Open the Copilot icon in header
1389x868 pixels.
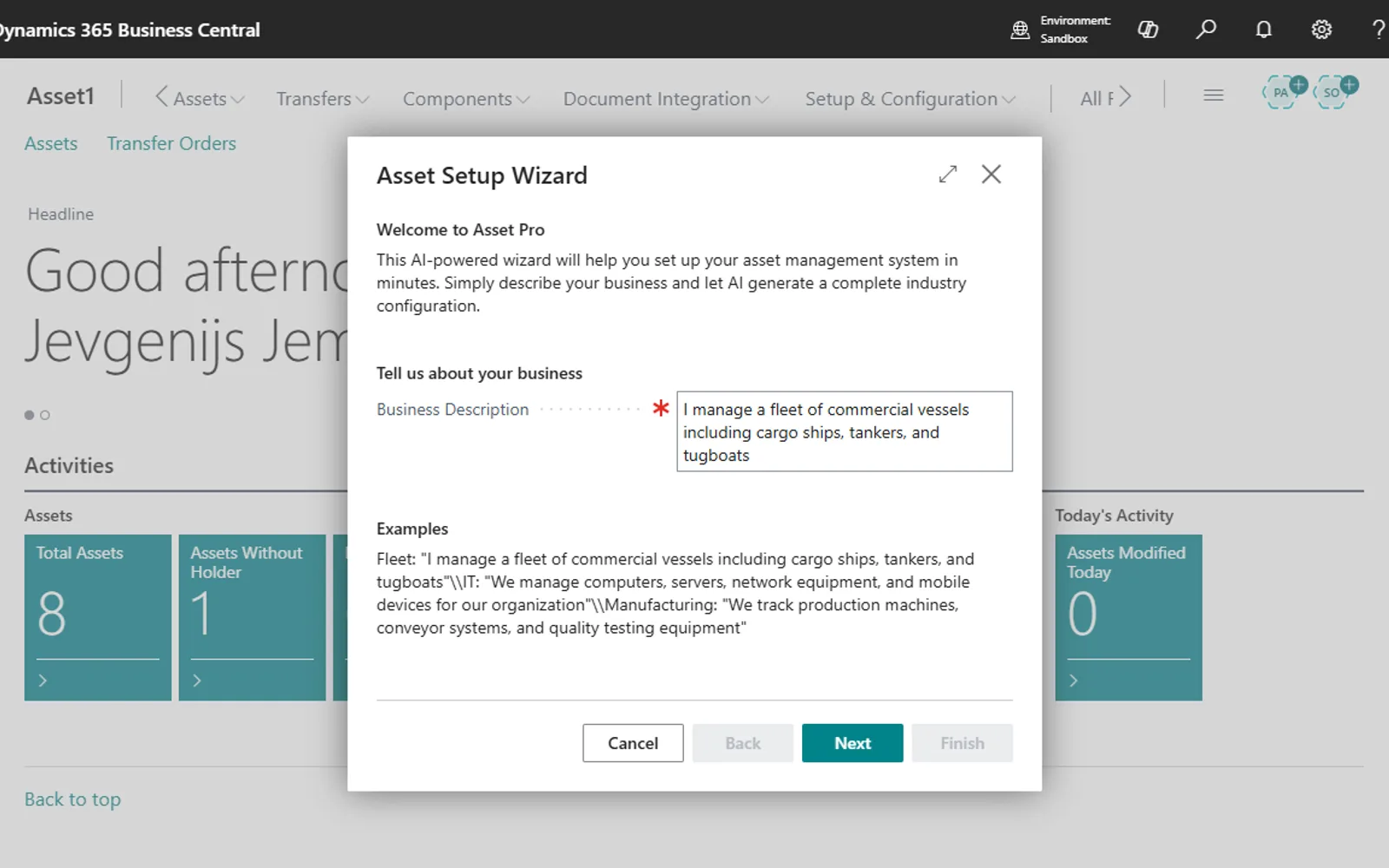pos(1148,30)
